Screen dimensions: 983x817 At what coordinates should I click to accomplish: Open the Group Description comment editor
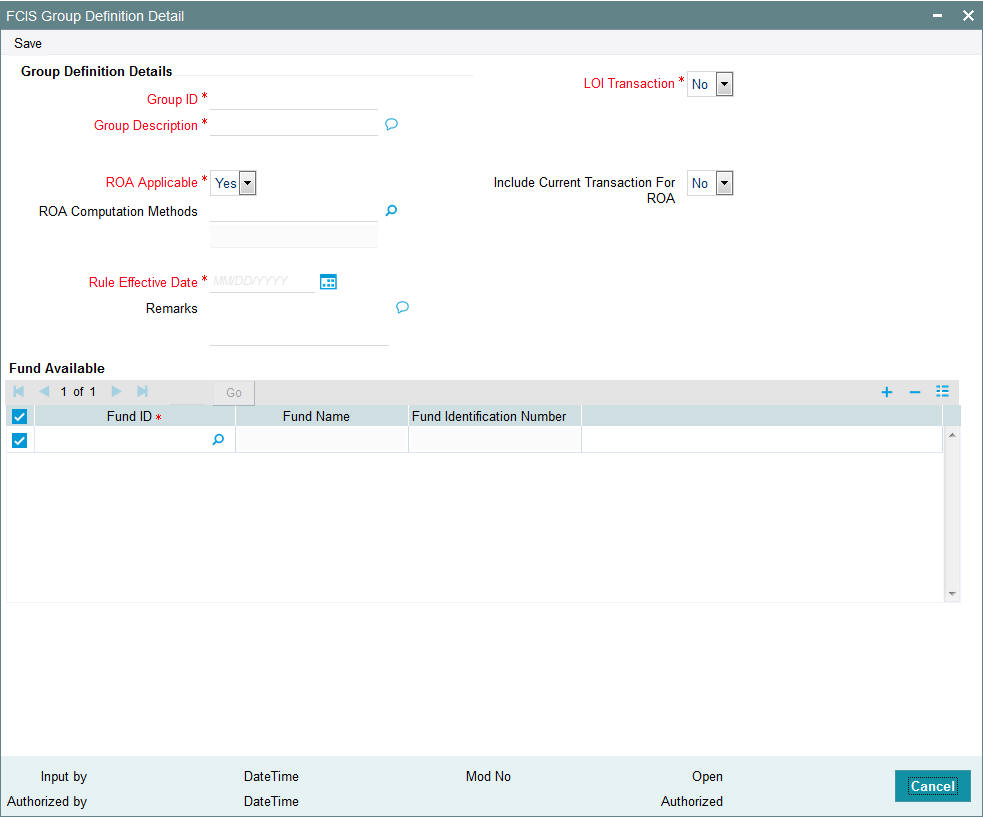391,124
